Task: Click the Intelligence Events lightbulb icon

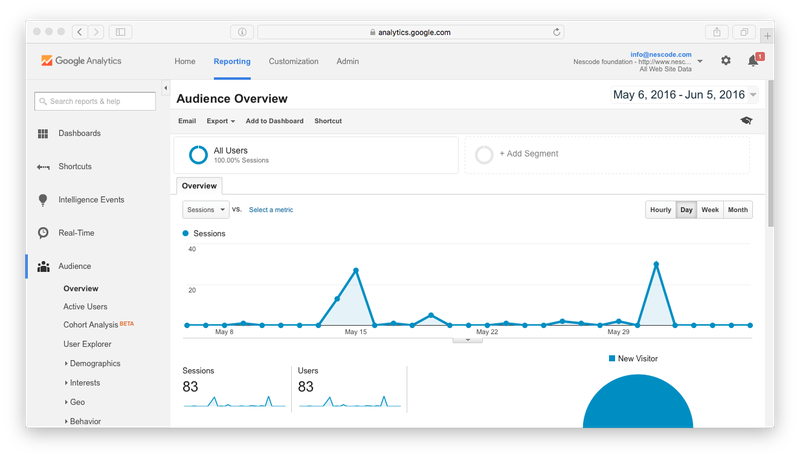Action: click(43, 200)
